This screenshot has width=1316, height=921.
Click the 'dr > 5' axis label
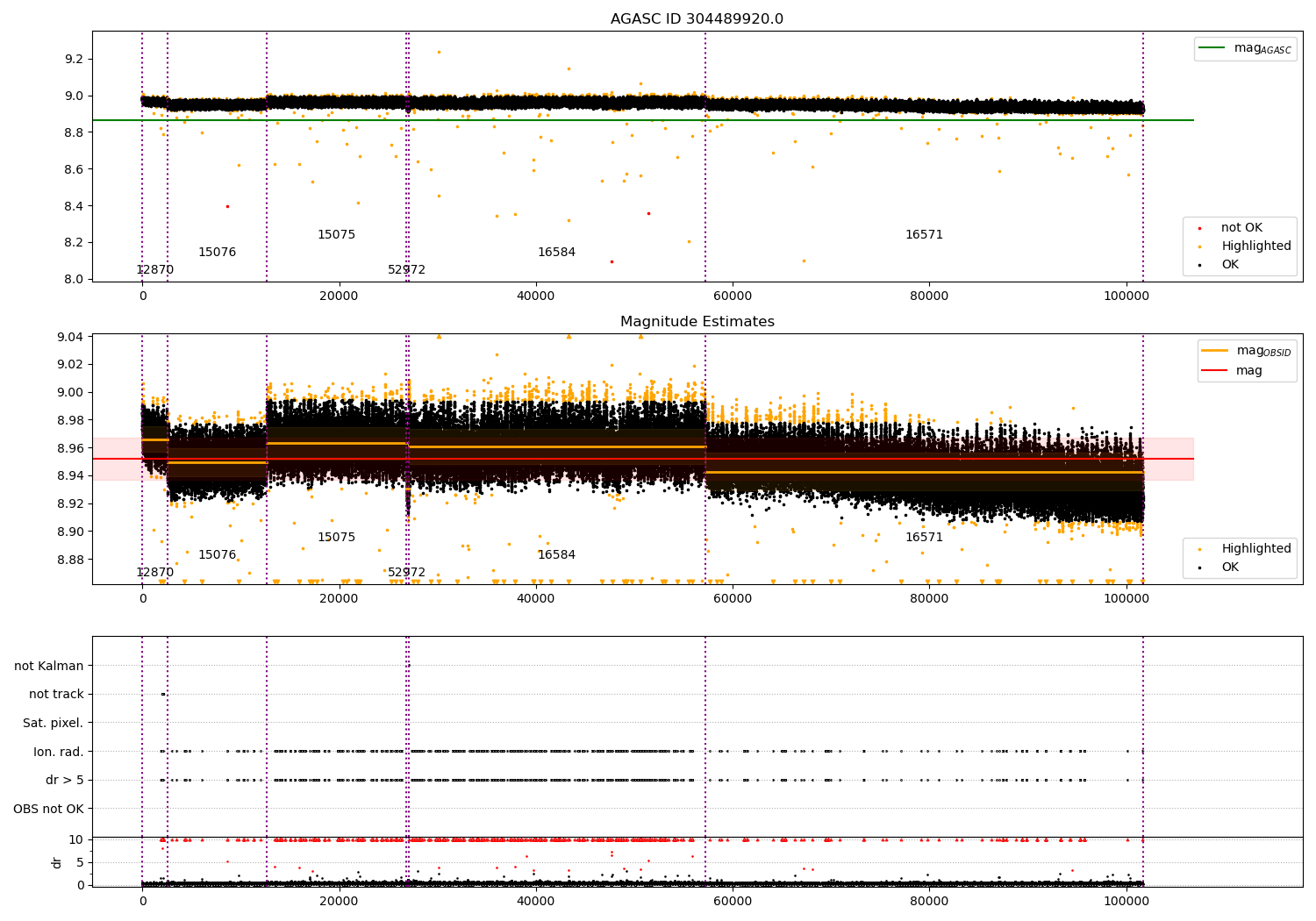(x=65, y=781)
